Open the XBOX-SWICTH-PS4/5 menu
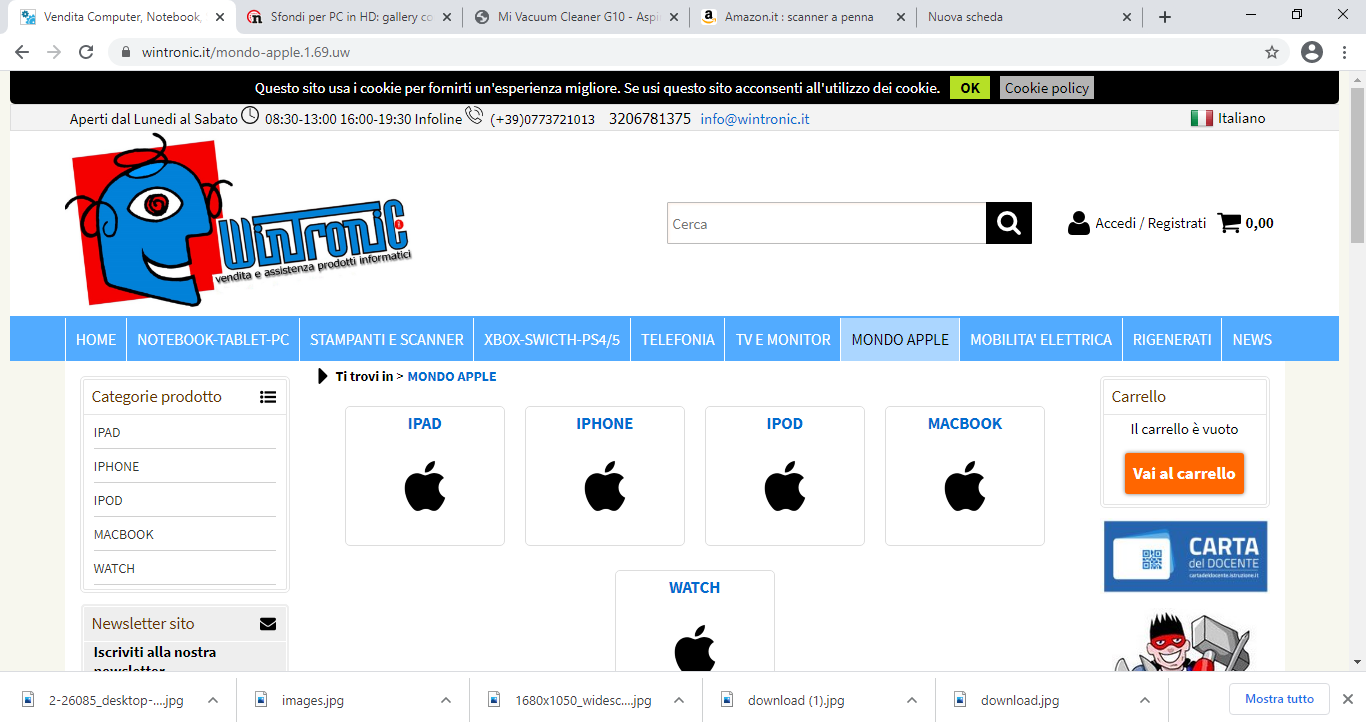1366x728 pixels. click(552, 339)
